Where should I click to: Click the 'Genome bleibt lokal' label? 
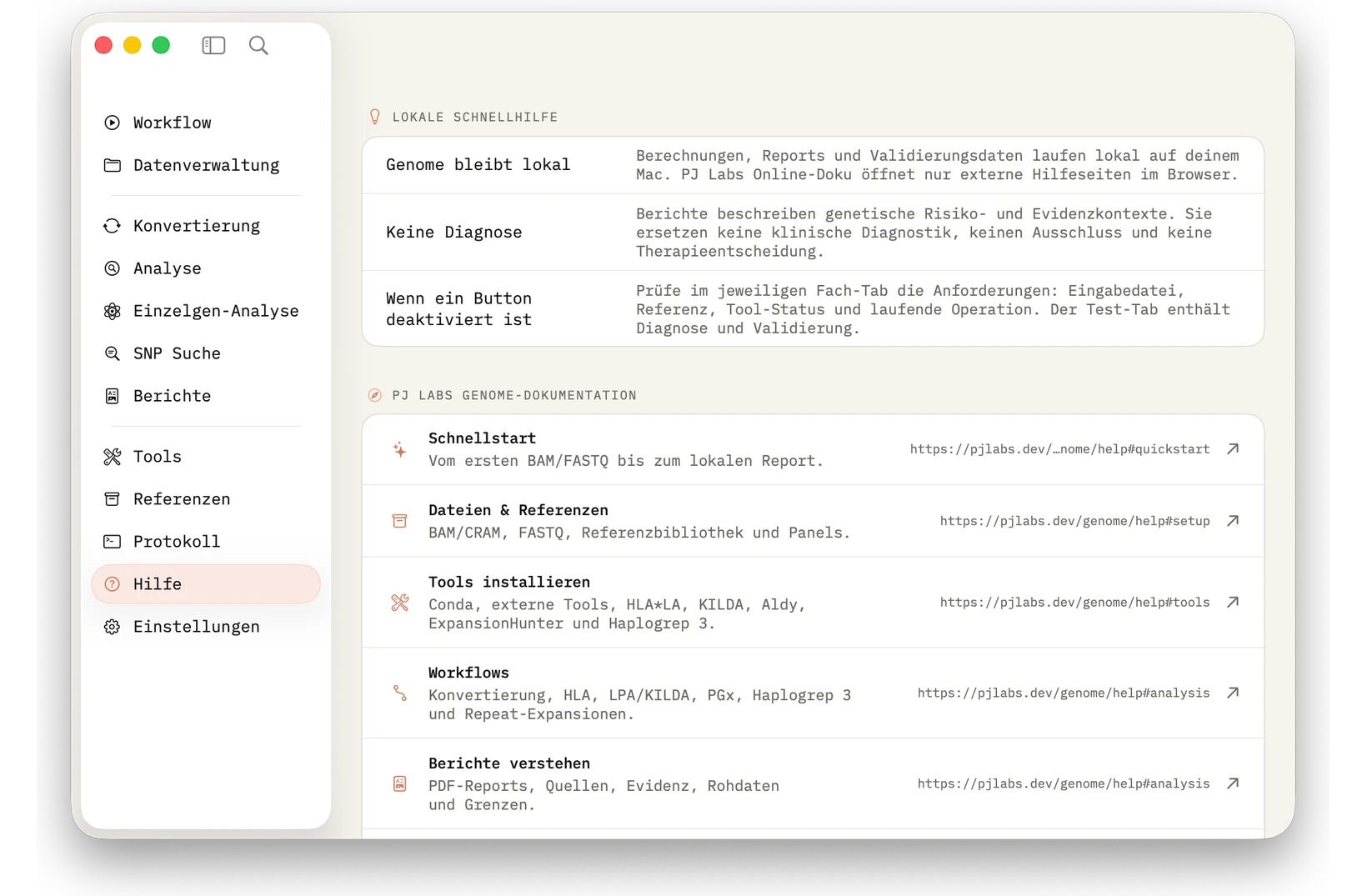(x=478, y=165)
